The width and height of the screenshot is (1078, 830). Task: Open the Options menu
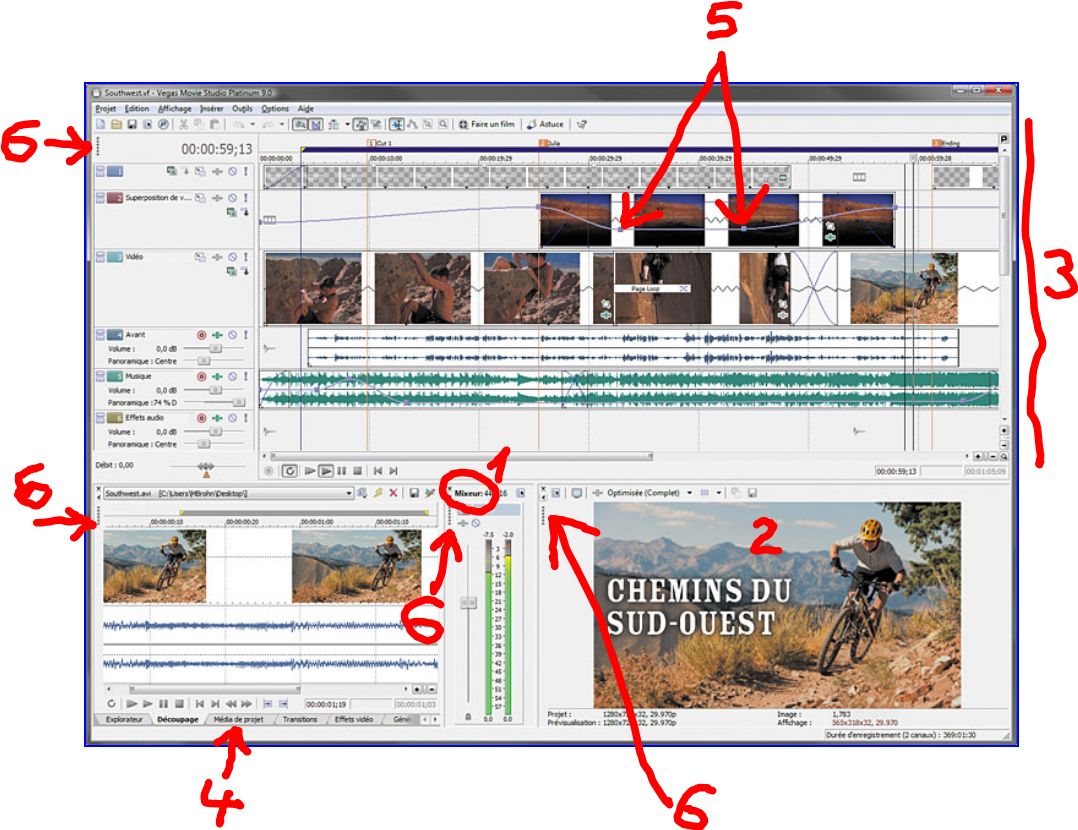(275, 109)
